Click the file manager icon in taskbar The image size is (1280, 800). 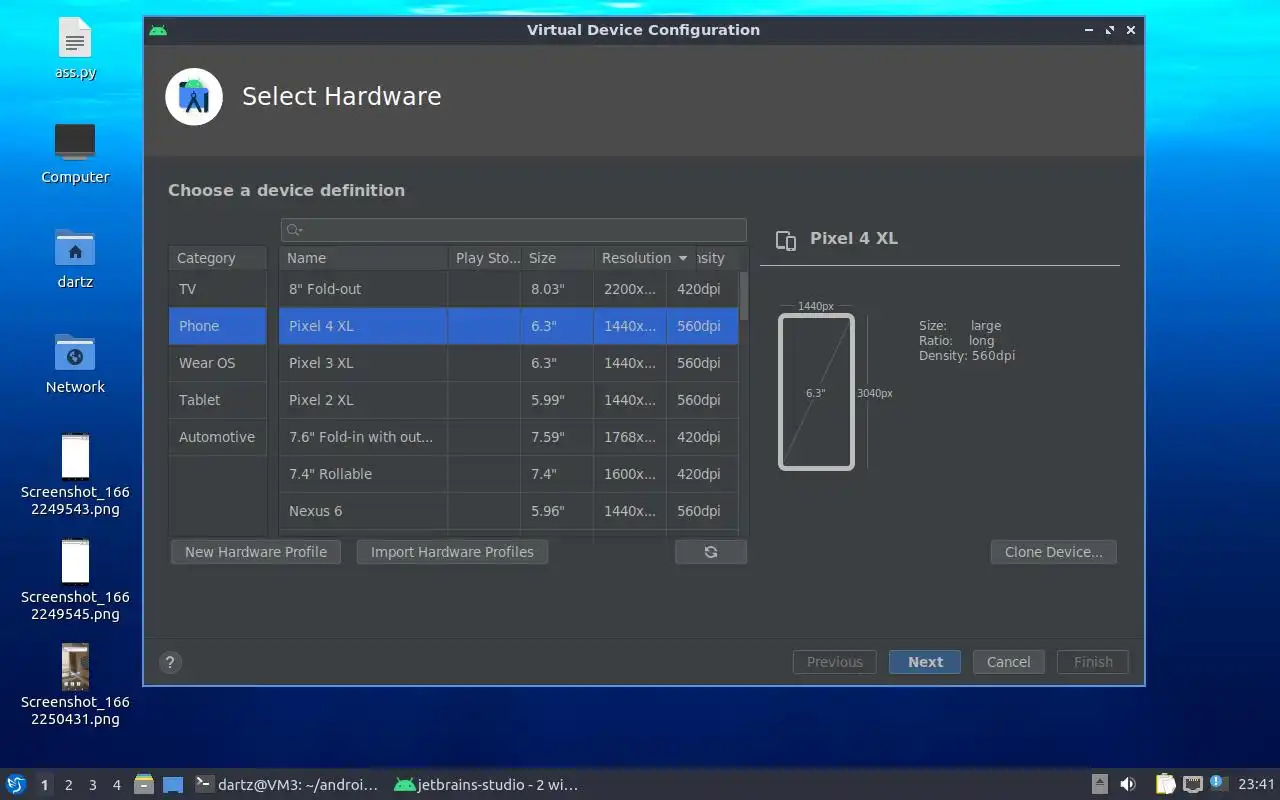pyautogui.click(x=144, y=784)
